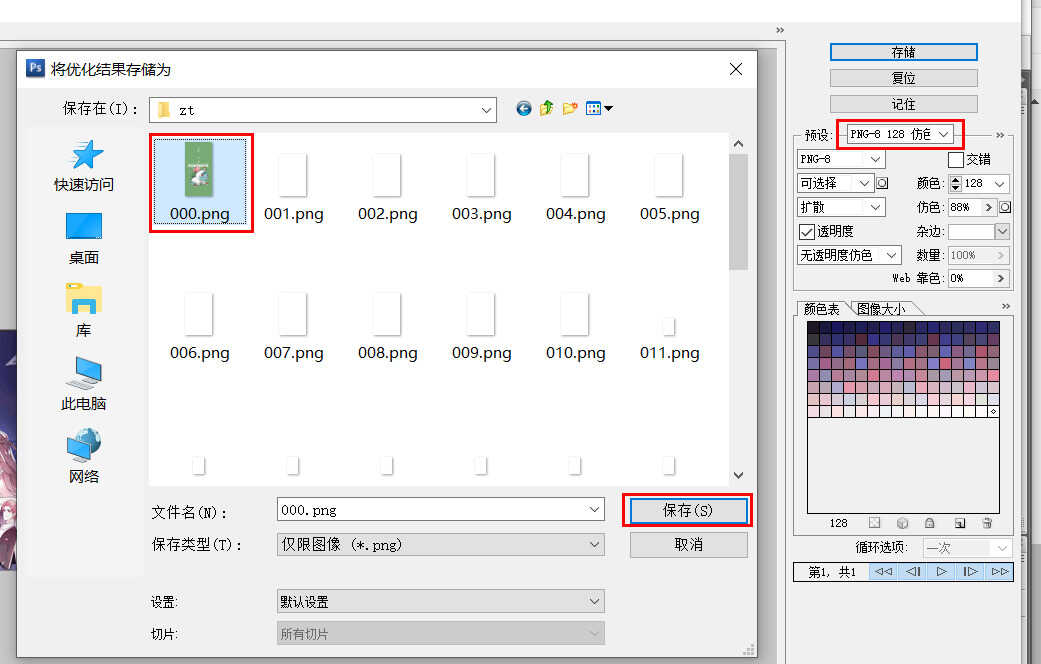Jump to last animation frame

click(x=999, y=572)
